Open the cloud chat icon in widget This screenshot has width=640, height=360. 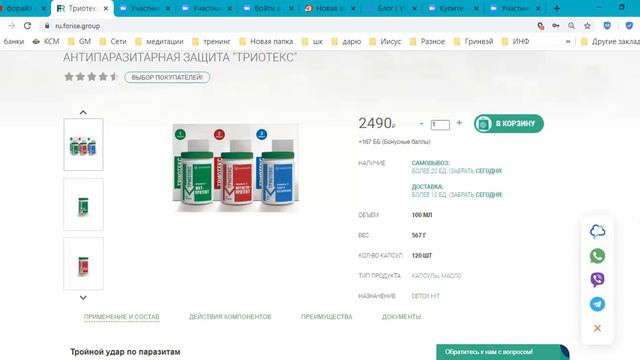pyautogui.click(x=597, y=231)
